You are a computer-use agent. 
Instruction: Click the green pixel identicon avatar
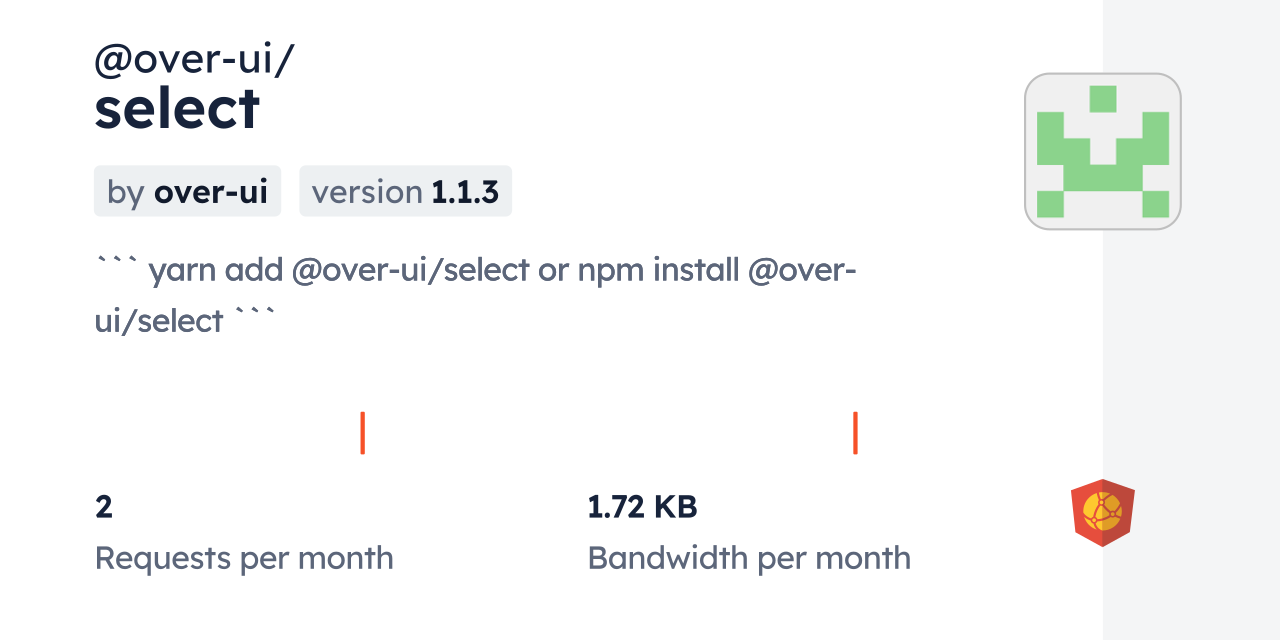[1102, 151]
